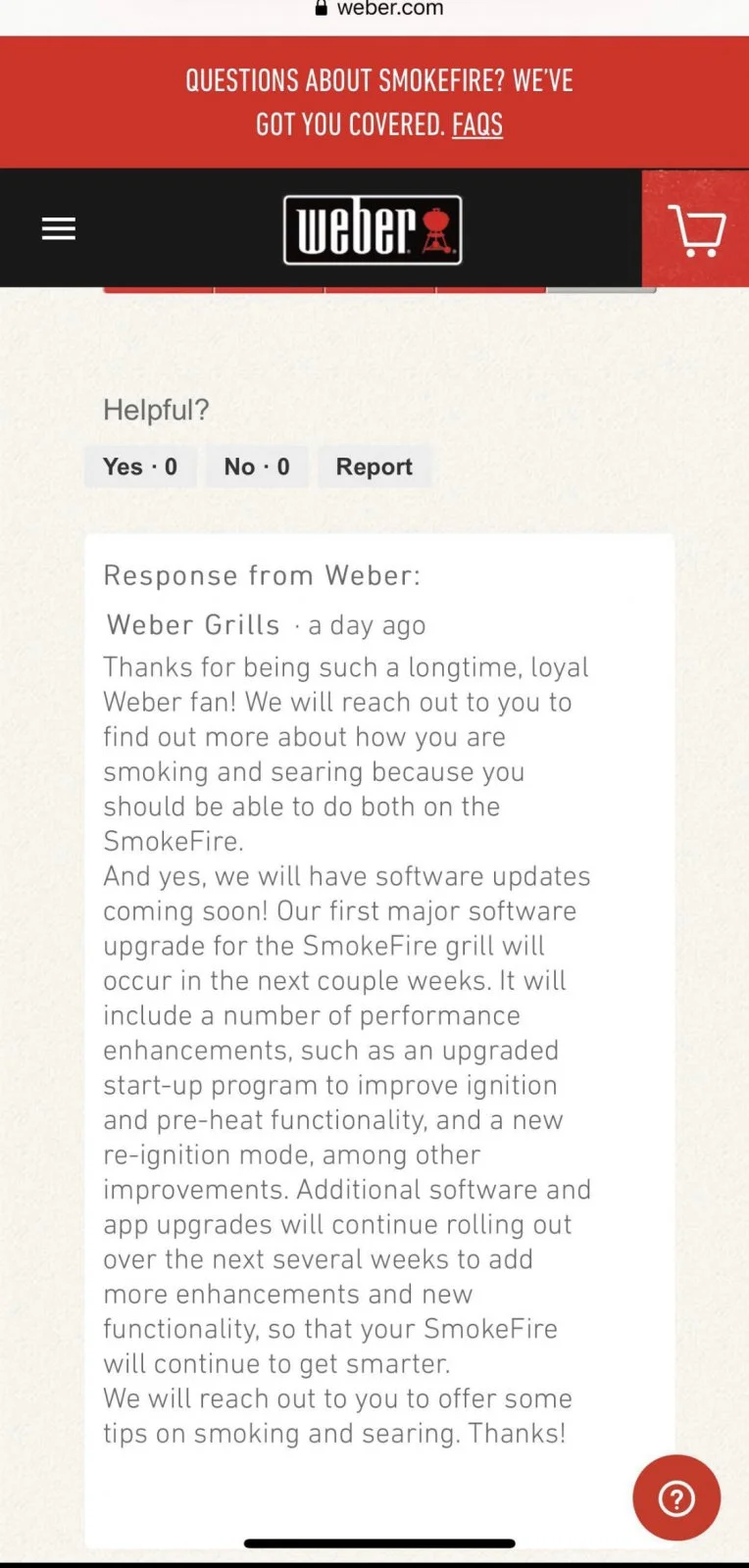749x1568 pixels.
Task: Click the paragraph starting 'Thanks for being'
Action: click(346, 754)
